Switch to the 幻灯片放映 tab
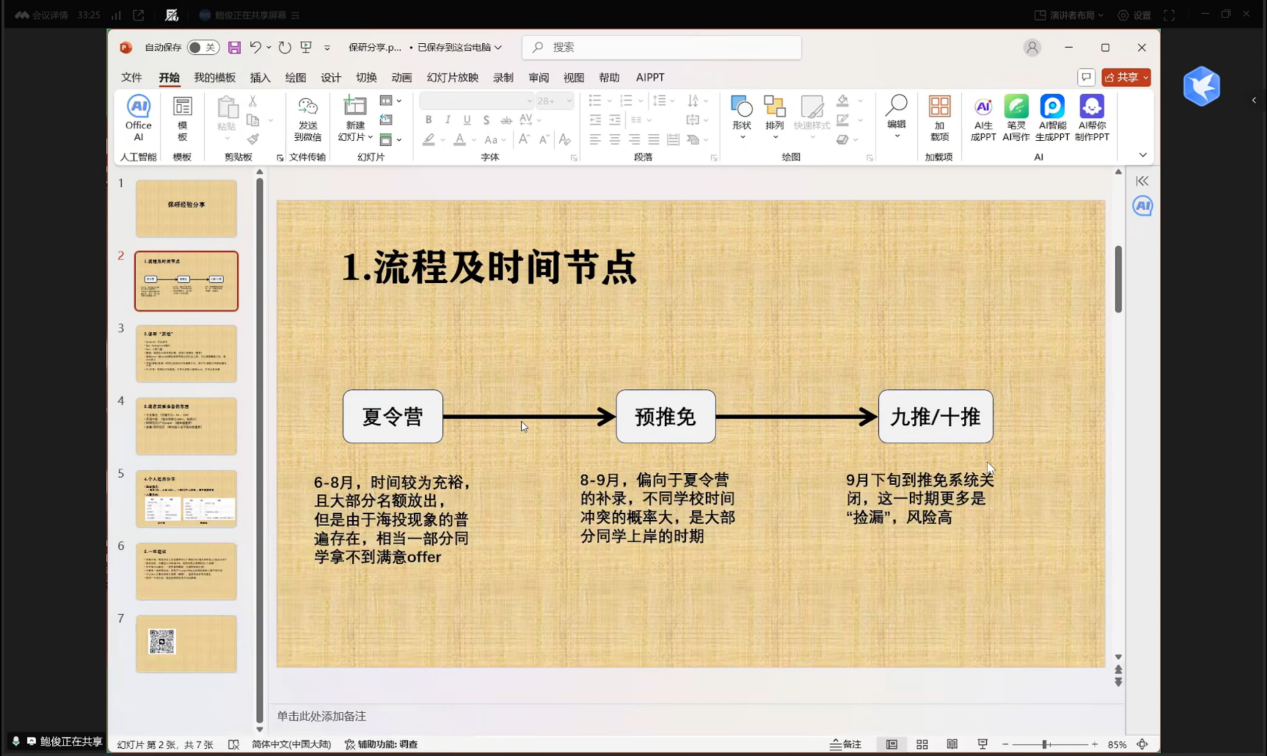This screenshot has height=756, width=1267. pos(452,78)
